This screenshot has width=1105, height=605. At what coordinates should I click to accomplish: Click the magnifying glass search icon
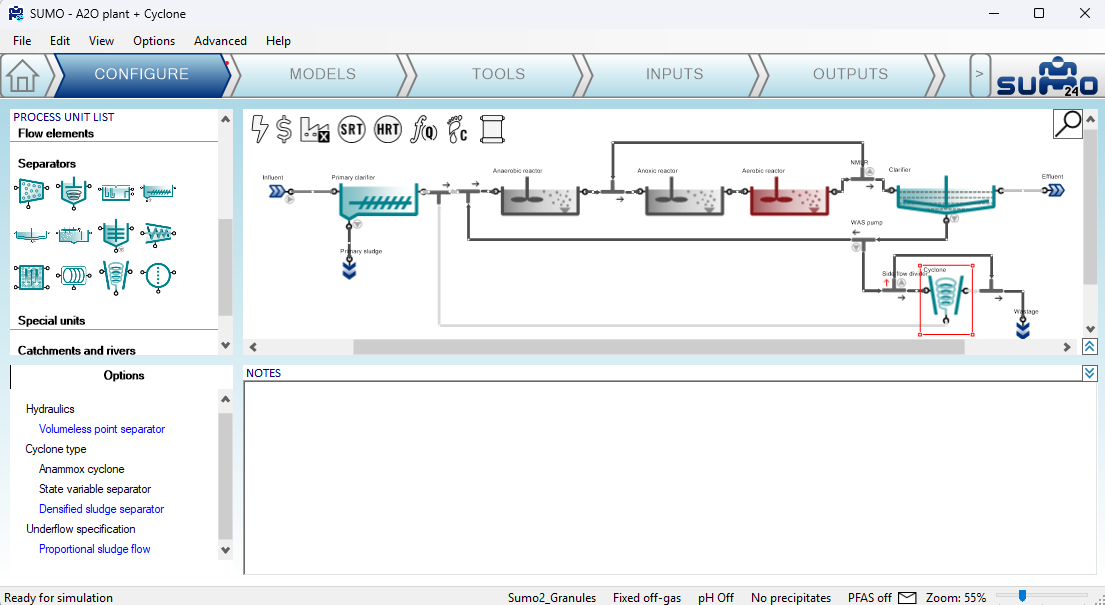(x=1067, y=123)
